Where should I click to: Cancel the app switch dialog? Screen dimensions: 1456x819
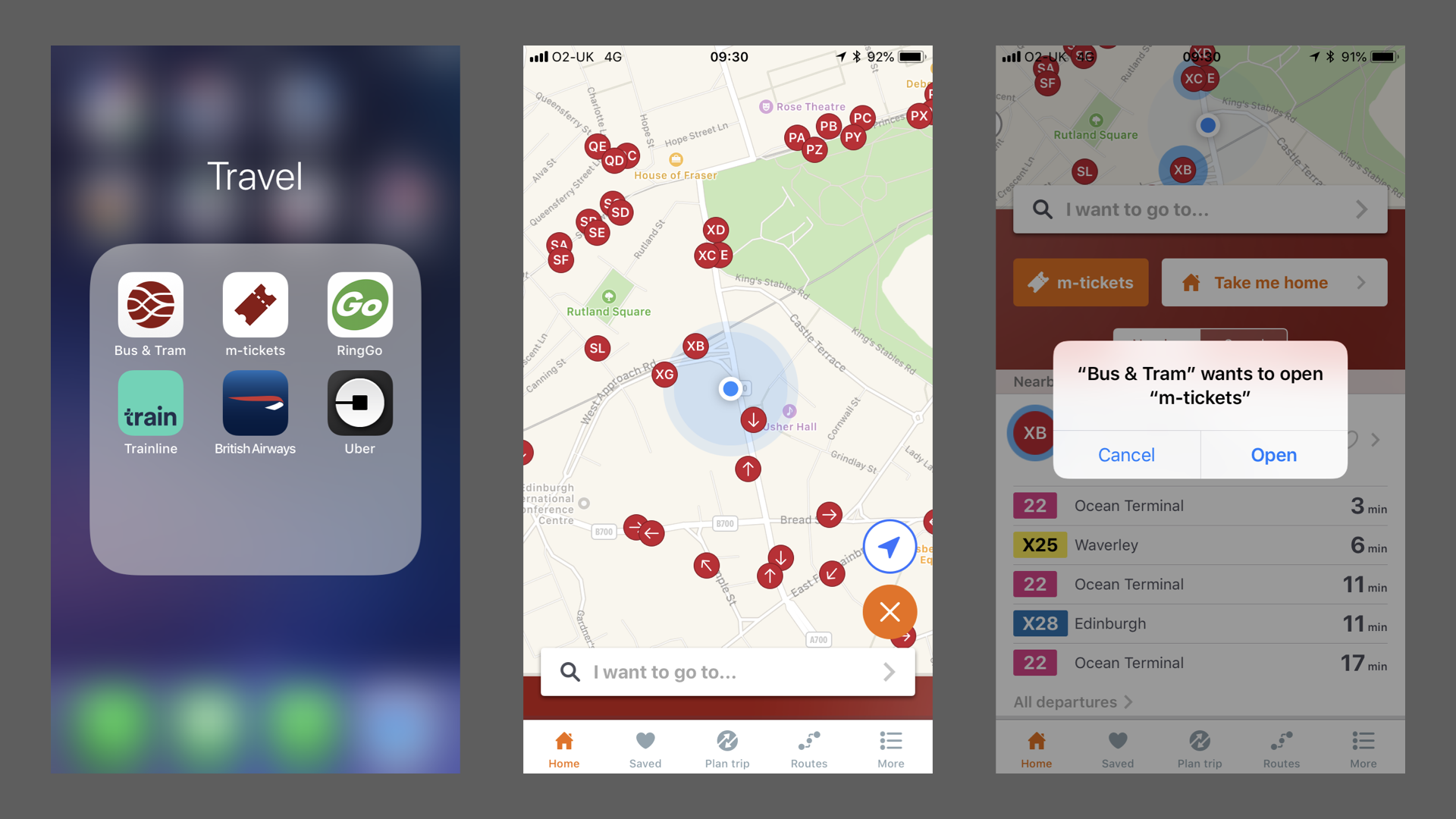tap(1126, 454)
